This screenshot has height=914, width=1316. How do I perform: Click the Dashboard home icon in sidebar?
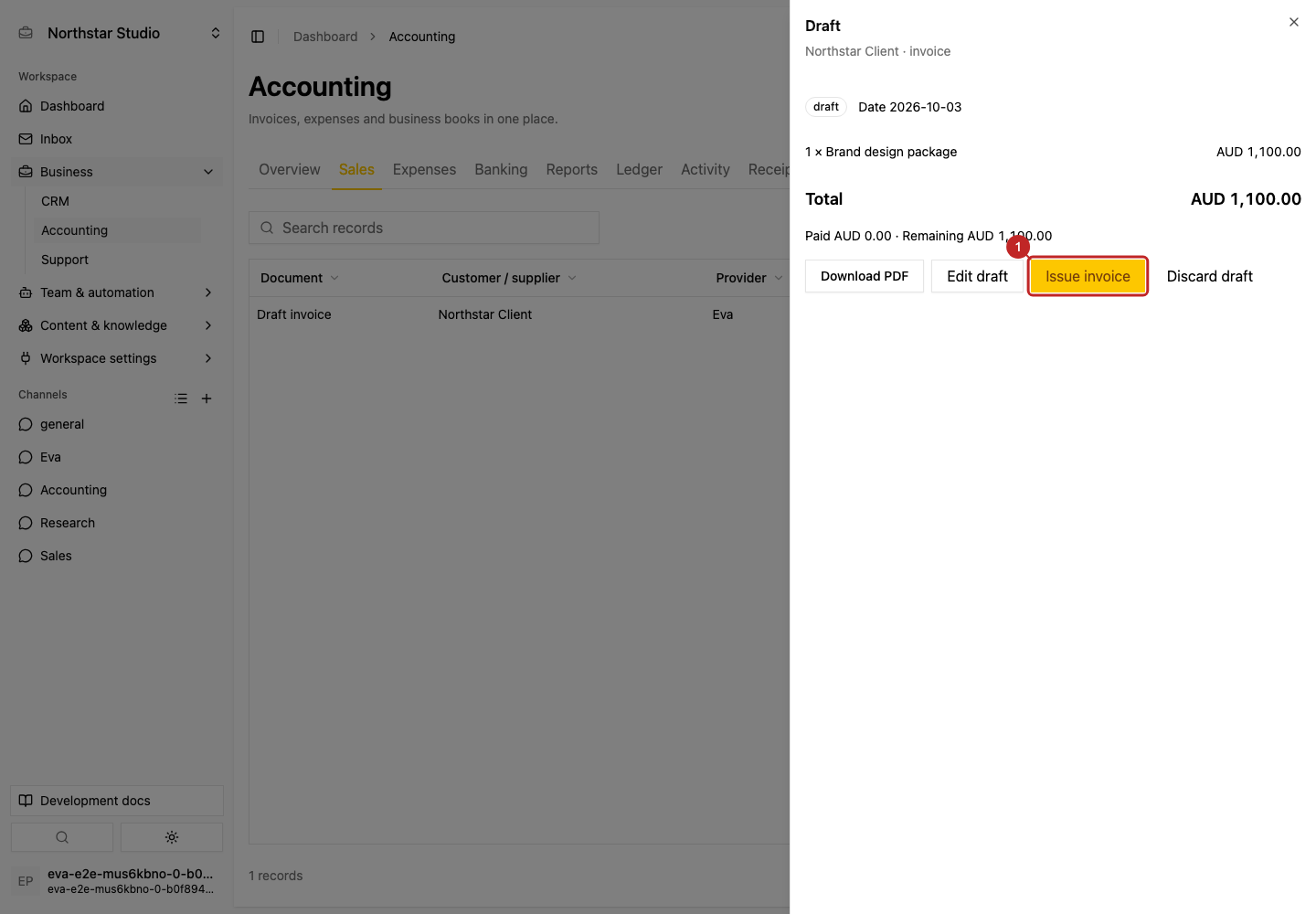click(26, 106)
